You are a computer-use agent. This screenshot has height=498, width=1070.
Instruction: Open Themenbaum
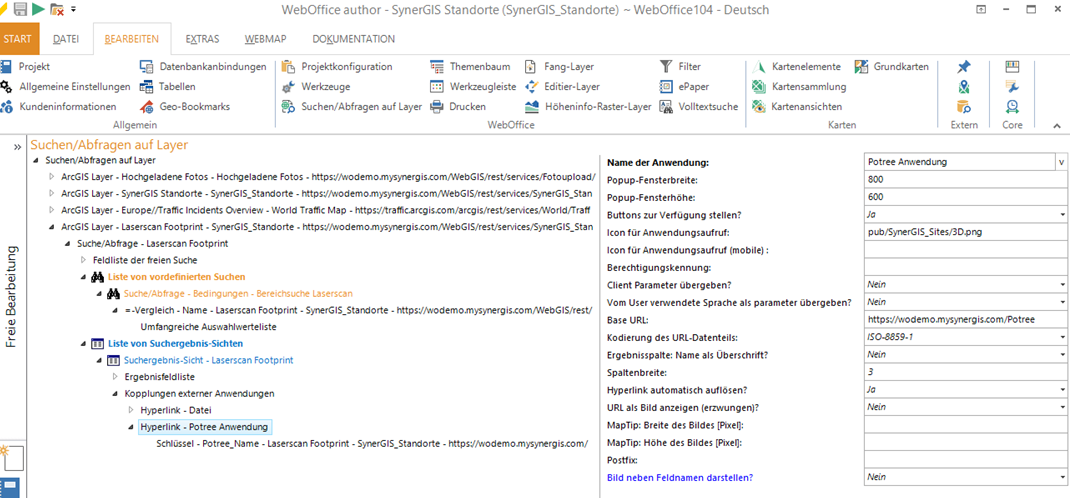[470, 67]
